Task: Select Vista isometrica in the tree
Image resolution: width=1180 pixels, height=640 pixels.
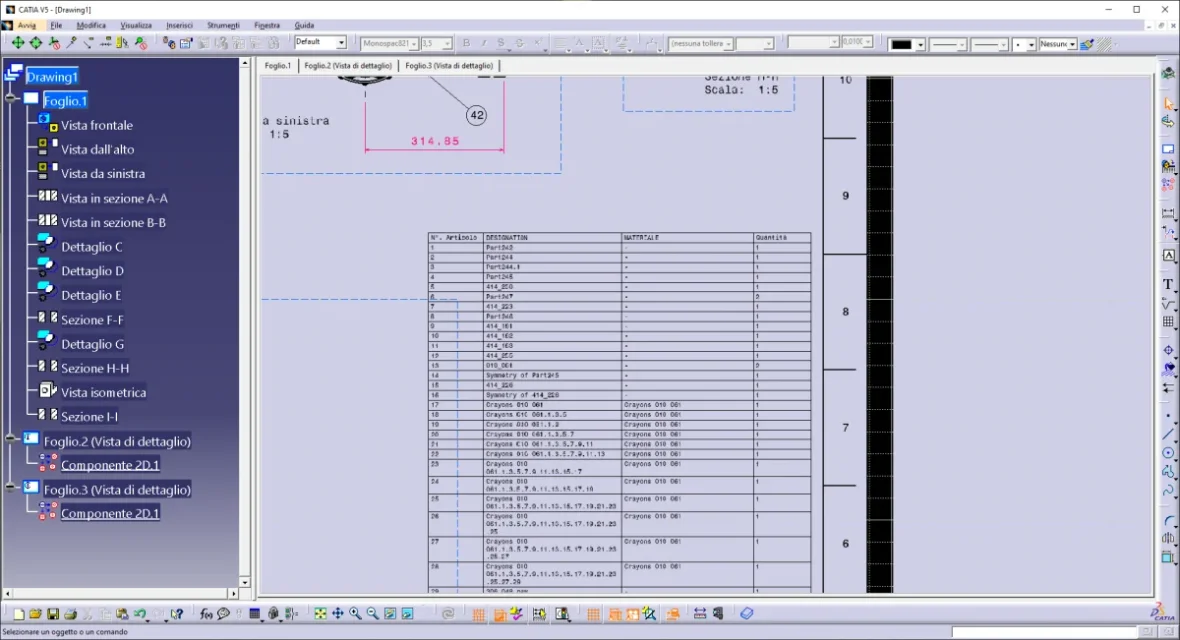Action: coord(103,392)
